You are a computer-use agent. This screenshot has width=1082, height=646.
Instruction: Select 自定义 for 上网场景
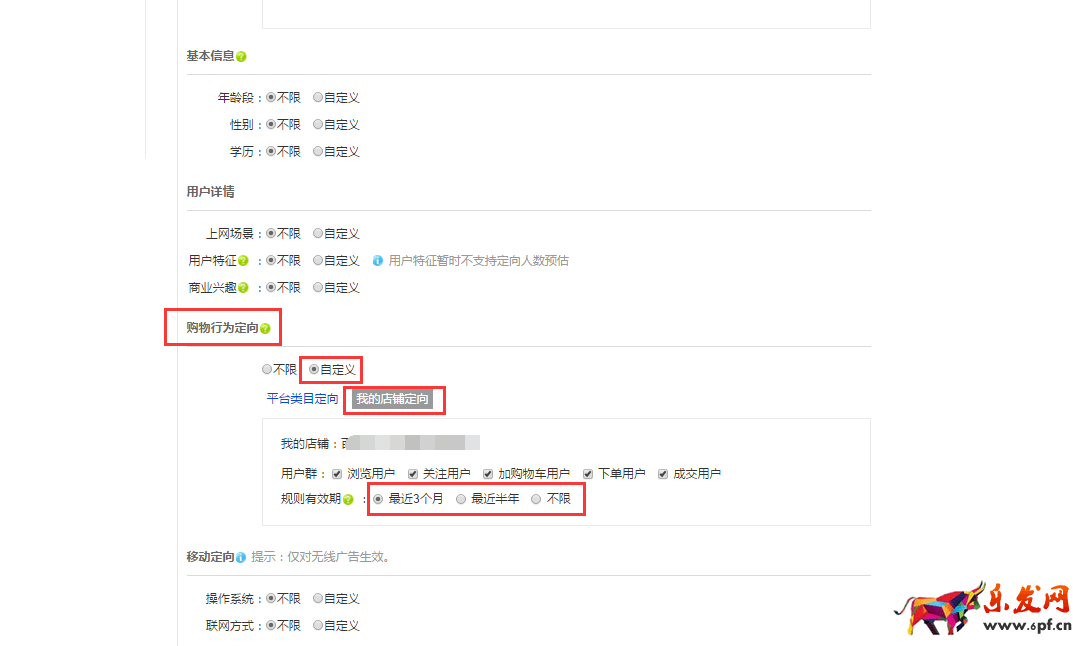click(318, 234)
